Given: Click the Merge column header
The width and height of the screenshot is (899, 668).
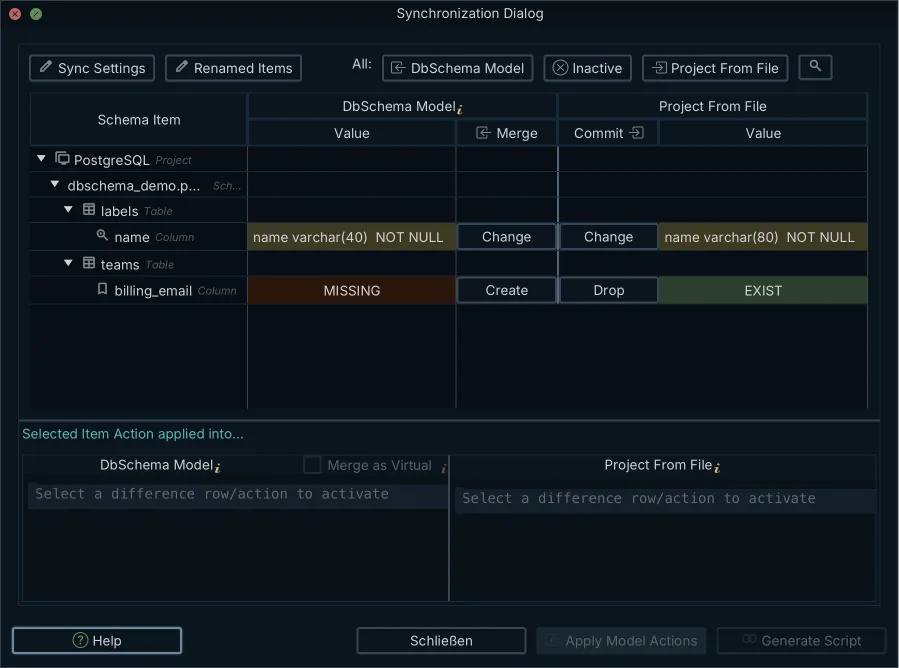Looking at the screenshot, I should point(507,133).
